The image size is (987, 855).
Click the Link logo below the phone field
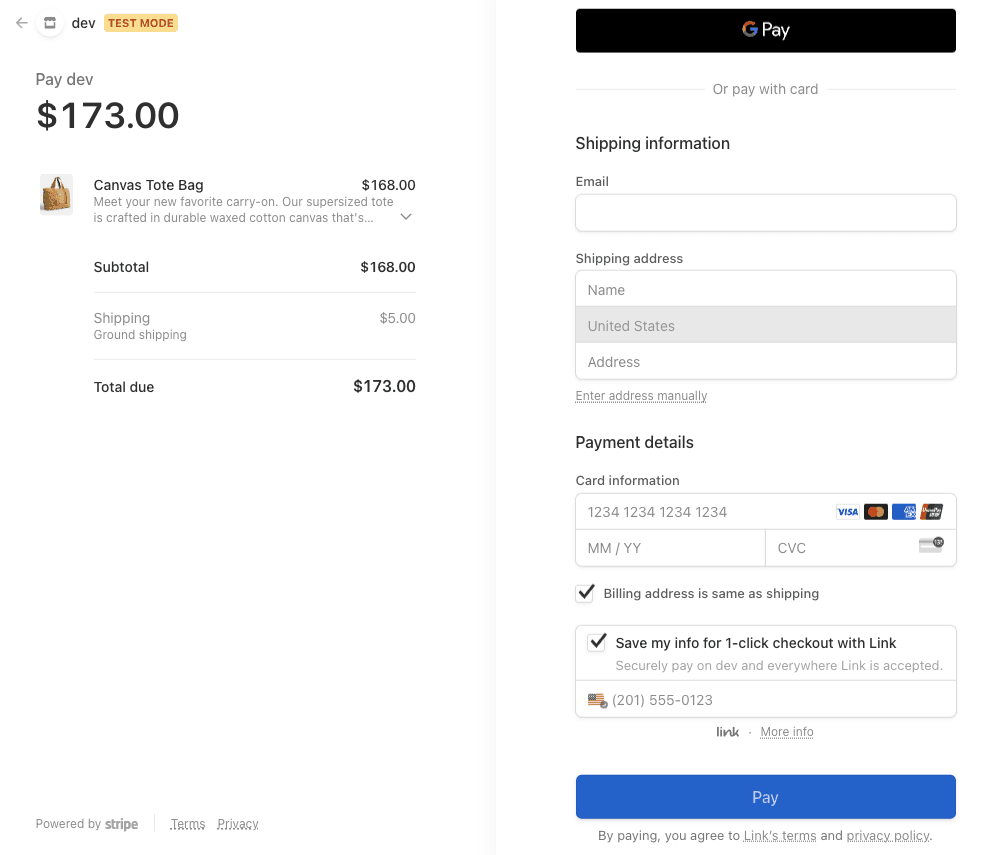[727, 731]
